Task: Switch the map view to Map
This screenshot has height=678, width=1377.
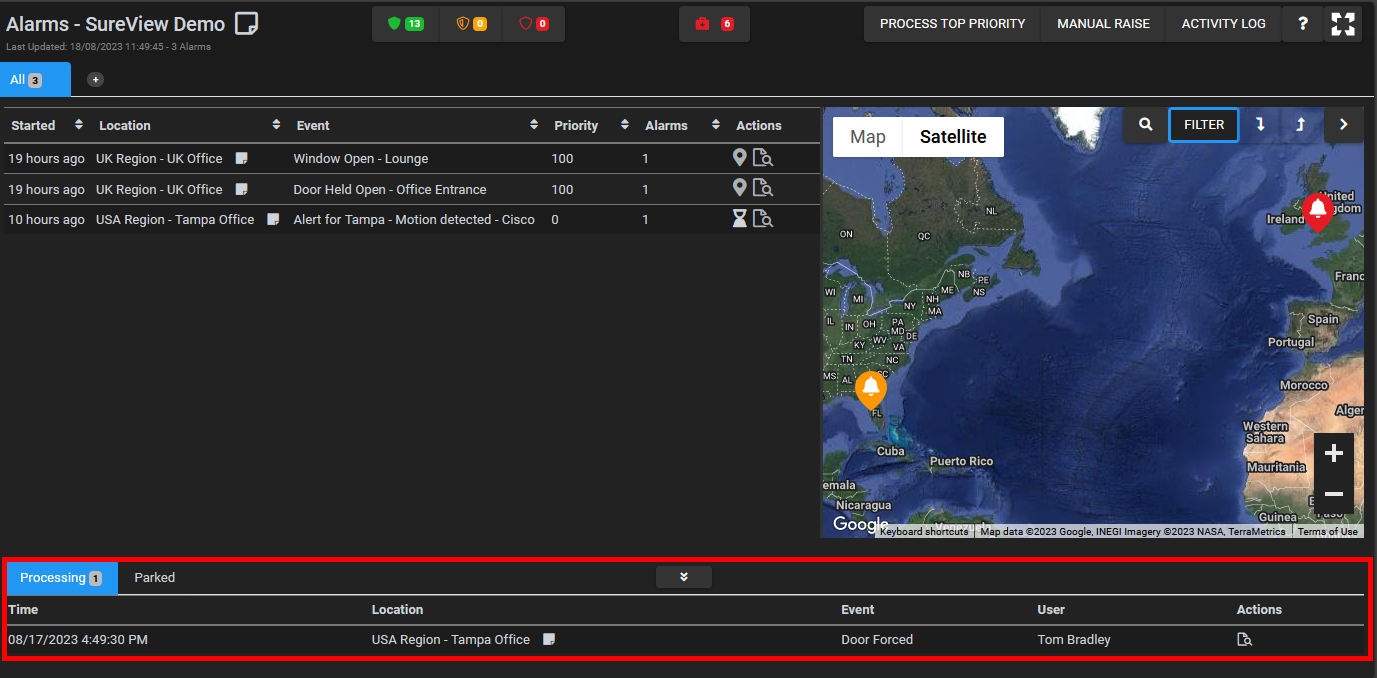Action: click(868, 137)
